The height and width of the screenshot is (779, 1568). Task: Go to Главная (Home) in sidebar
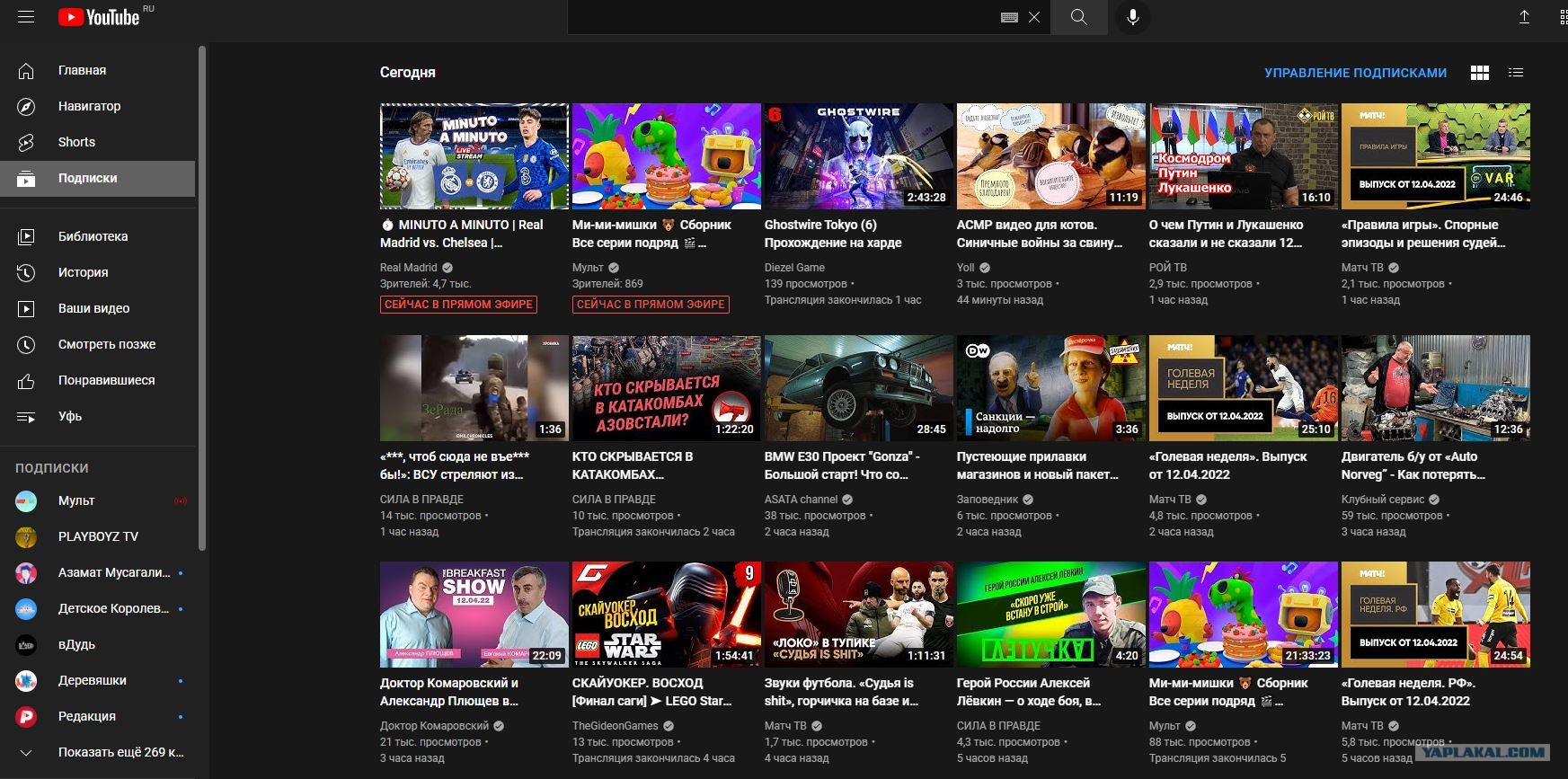pyautogui.click(x=97, y=70)
